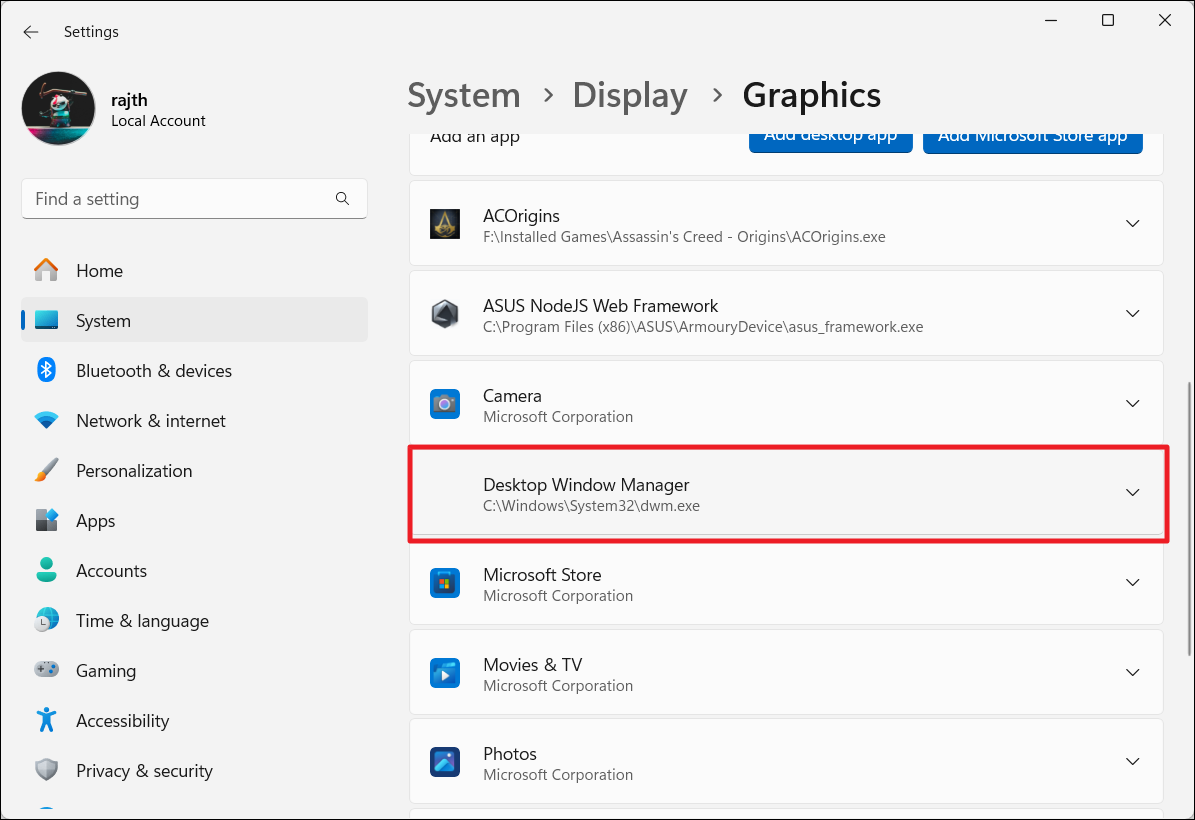Click the Movies & TV app icon
This screenshot has width=1195, height=820.
coord(445,673)
